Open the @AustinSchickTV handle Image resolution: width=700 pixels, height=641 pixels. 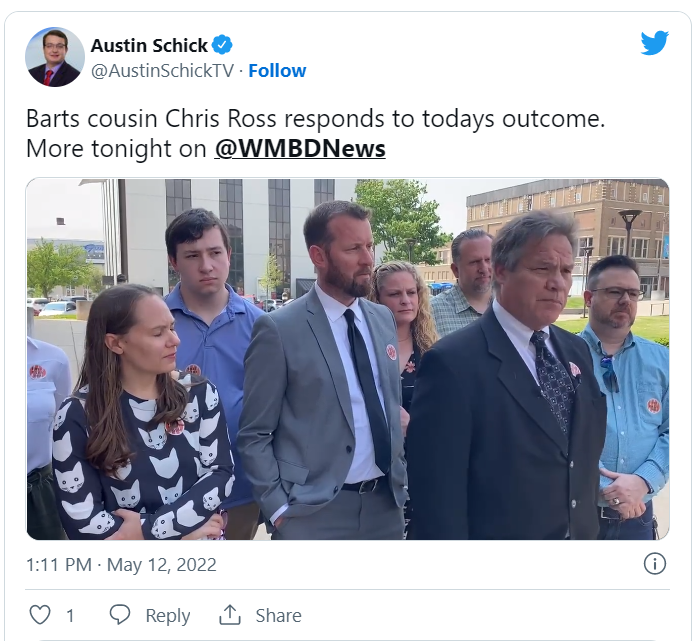[162, 71]
